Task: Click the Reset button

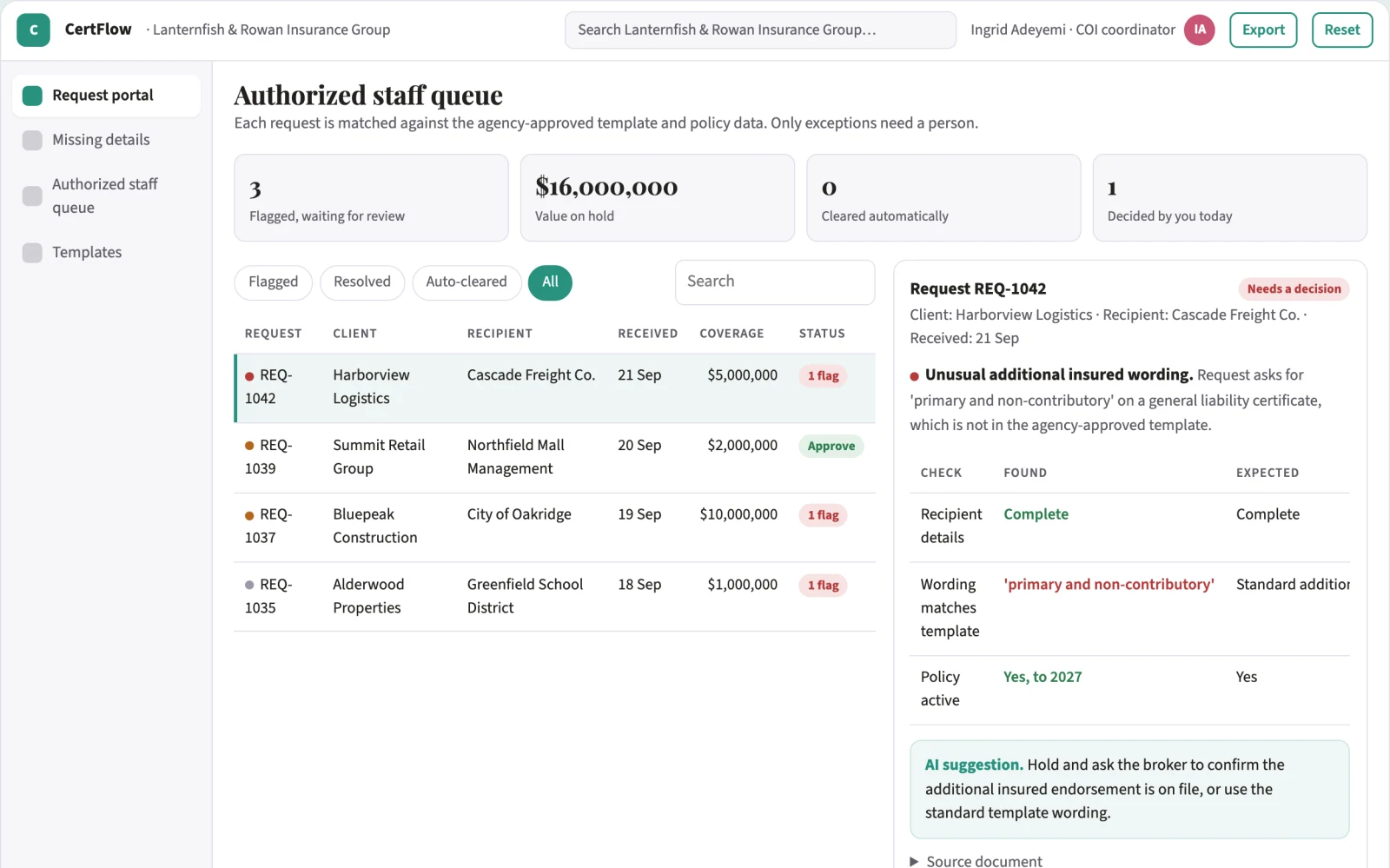Action: coord(1342,30)
